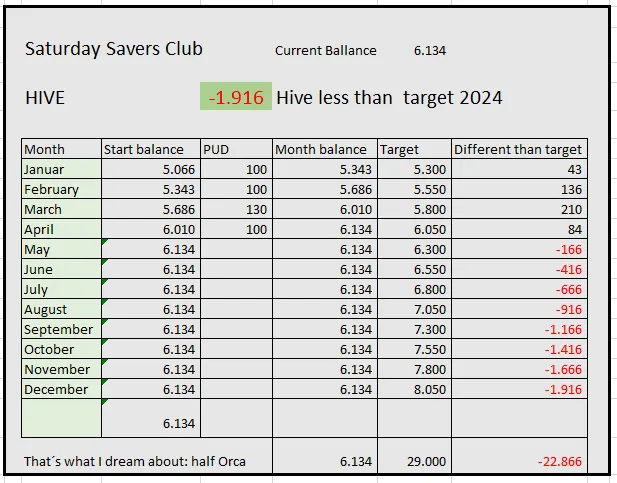
Task: Select the HIVE label cell
Action: (45, 98)
